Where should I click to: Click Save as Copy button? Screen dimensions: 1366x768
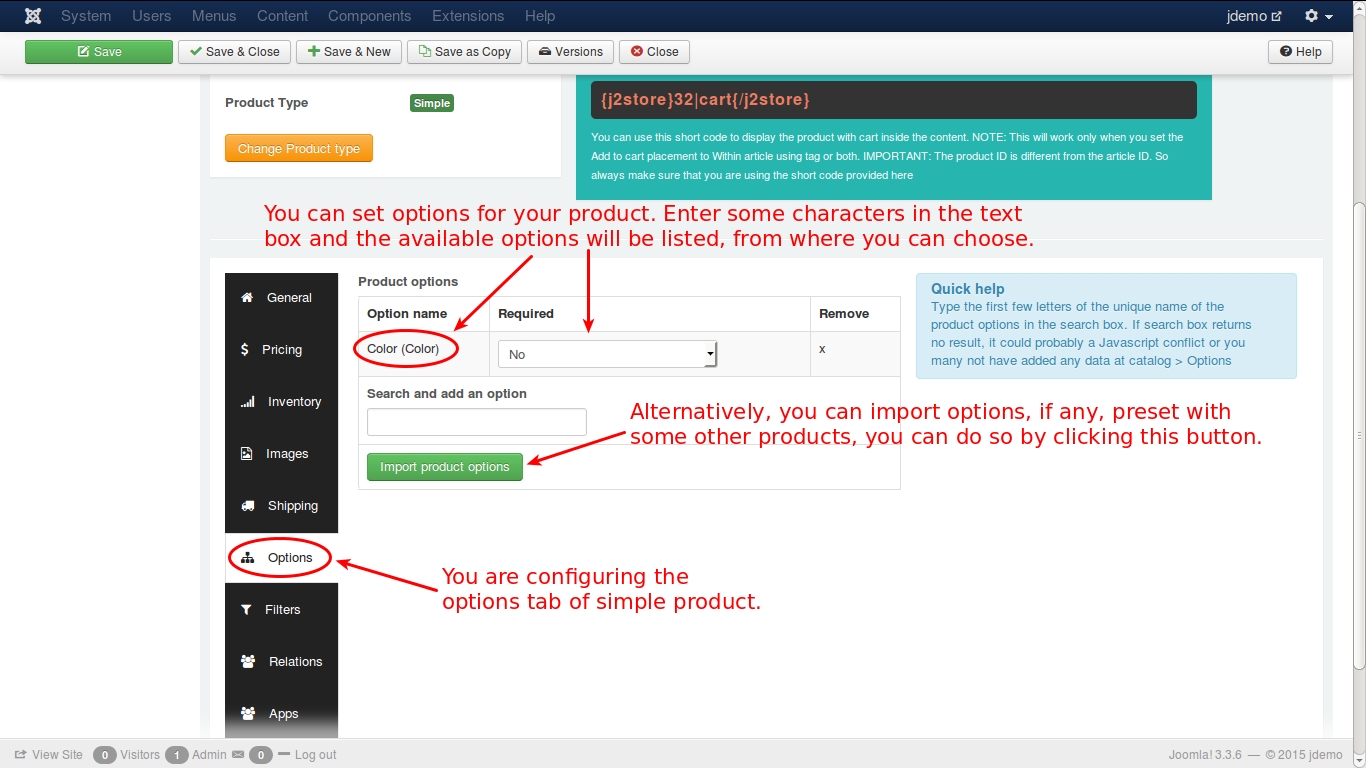tap(465, 52)
